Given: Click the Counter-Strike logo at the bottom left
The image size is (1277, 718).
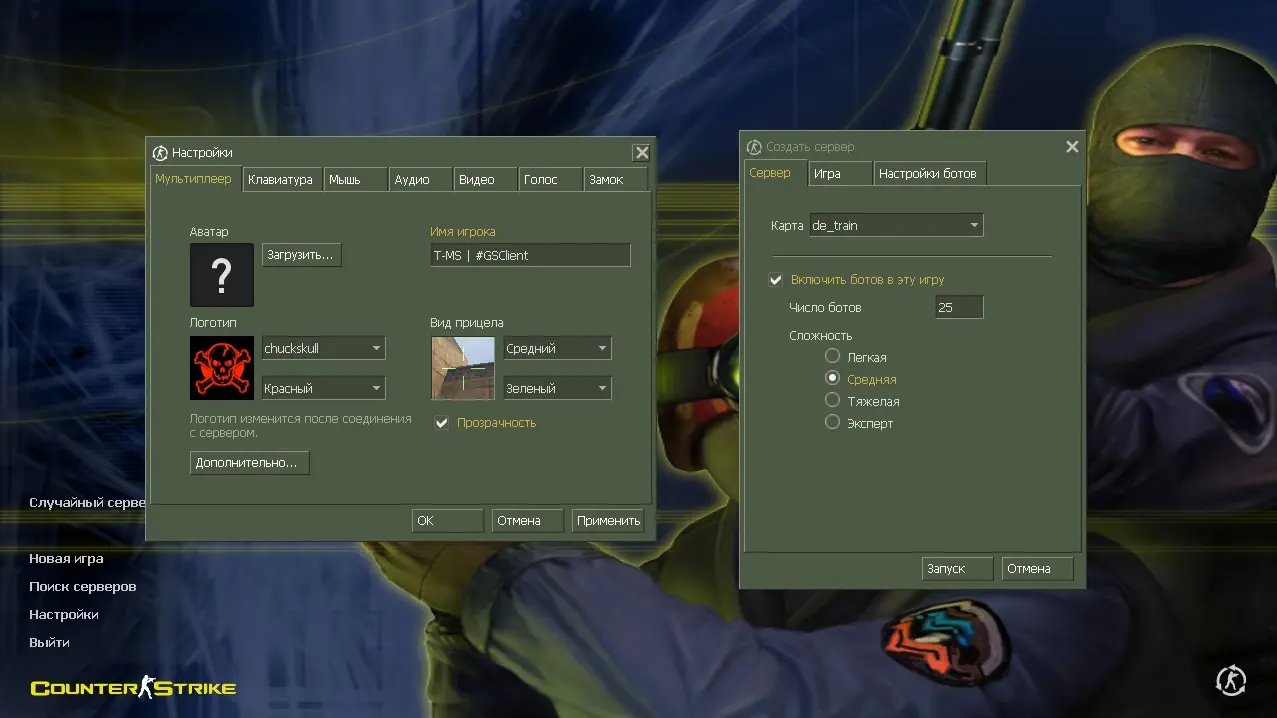Looking at the screenshot, I should point(134,687).
